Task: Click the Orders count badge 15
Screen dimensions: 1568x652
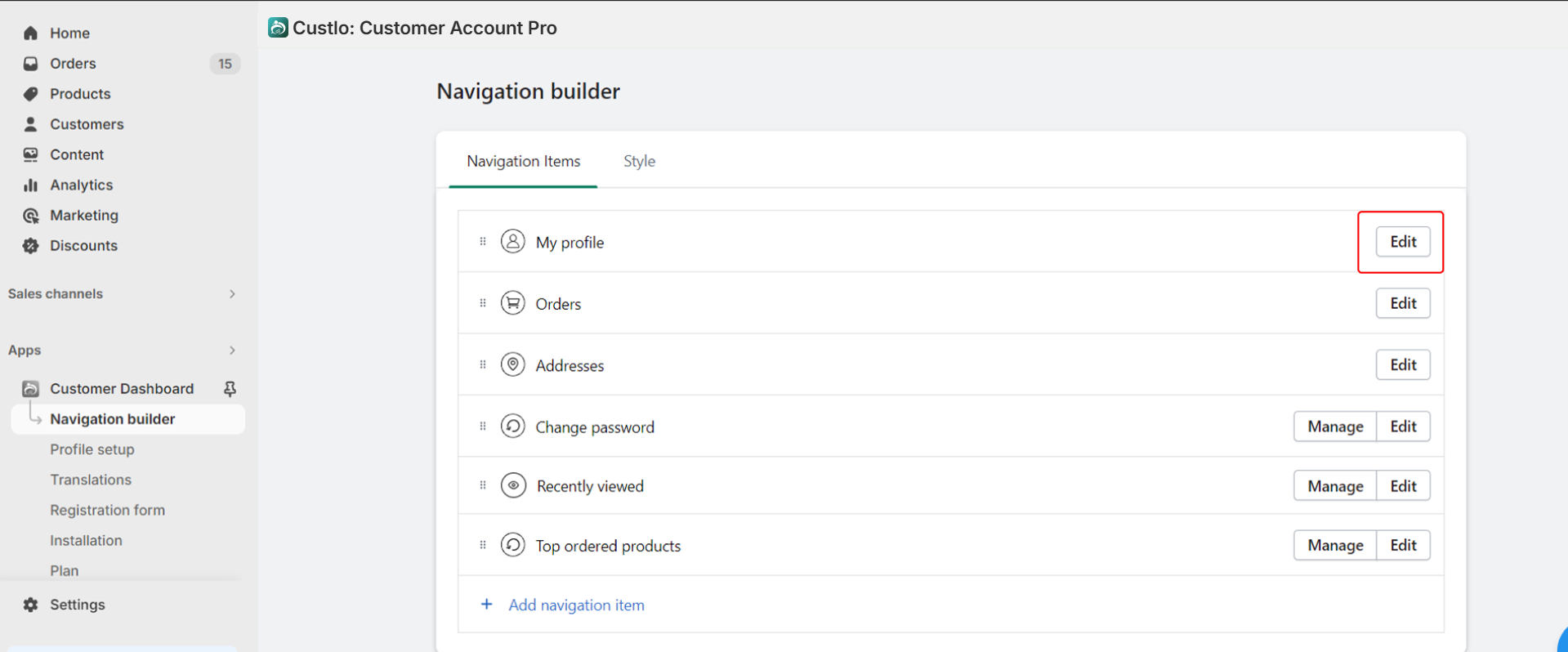Action: 225,64
